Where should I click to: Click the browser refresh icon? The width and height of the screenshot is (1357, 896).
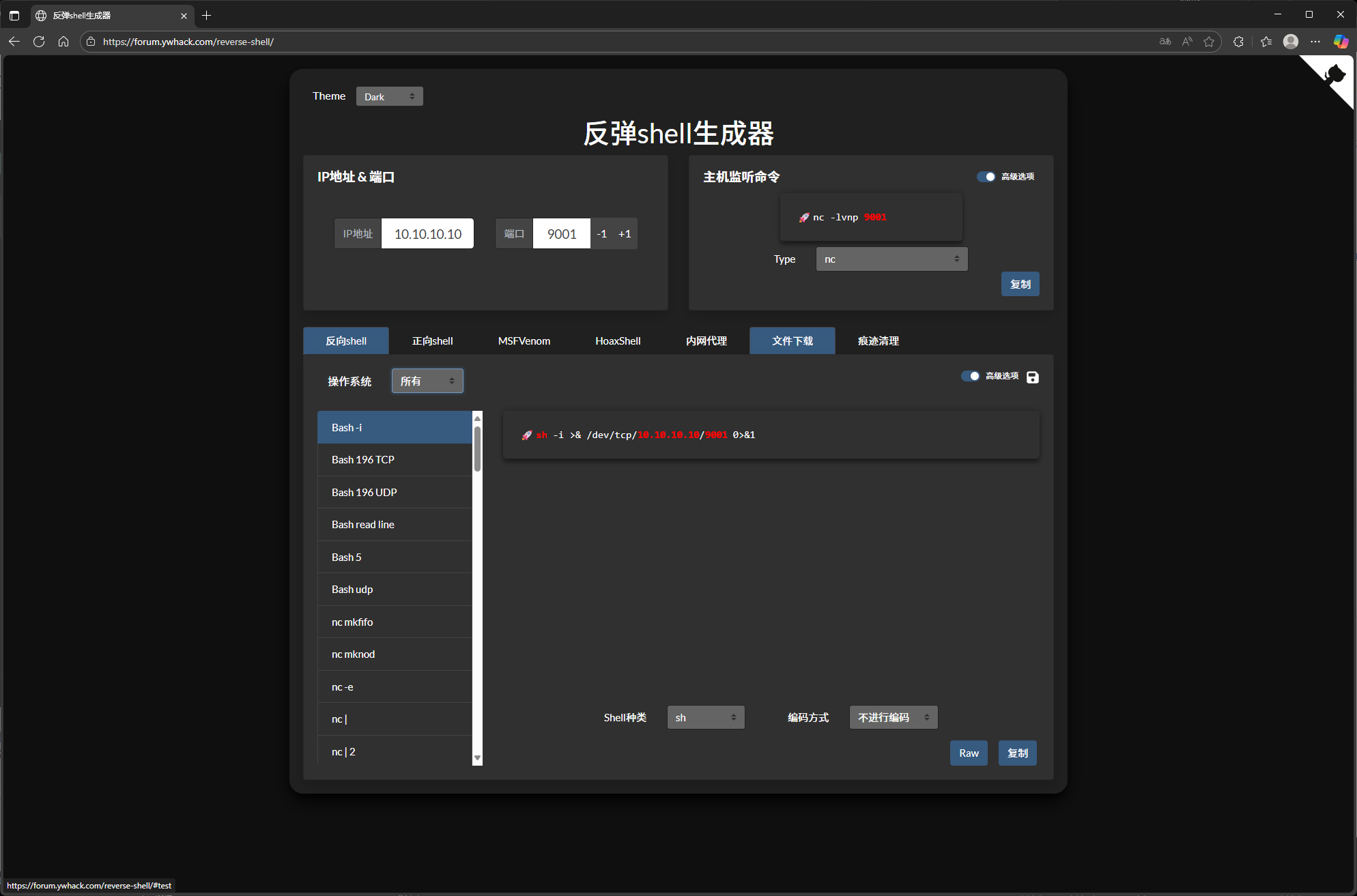(39, 42)
